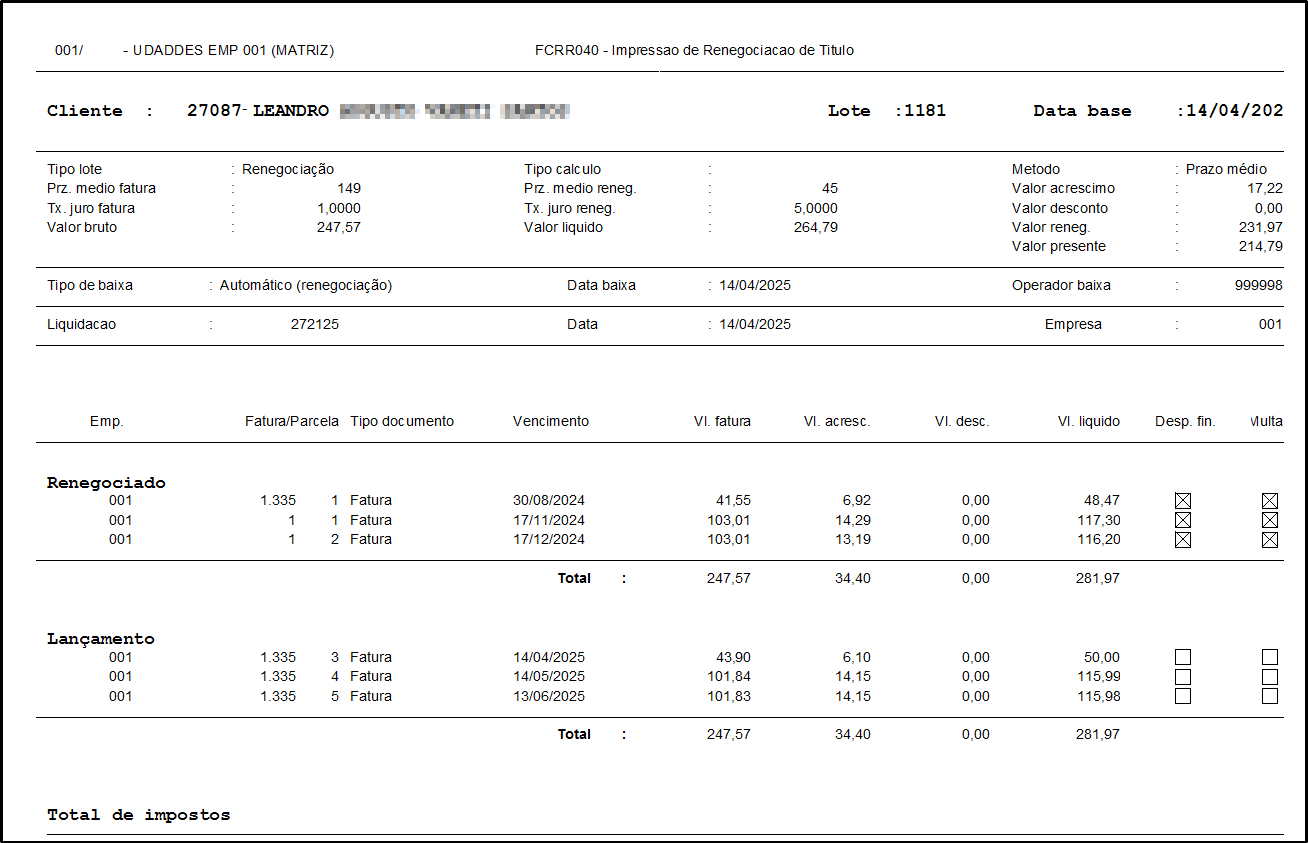Click the Data base label
Viewport: 1308px width, 843px height.
(1082, 111)
